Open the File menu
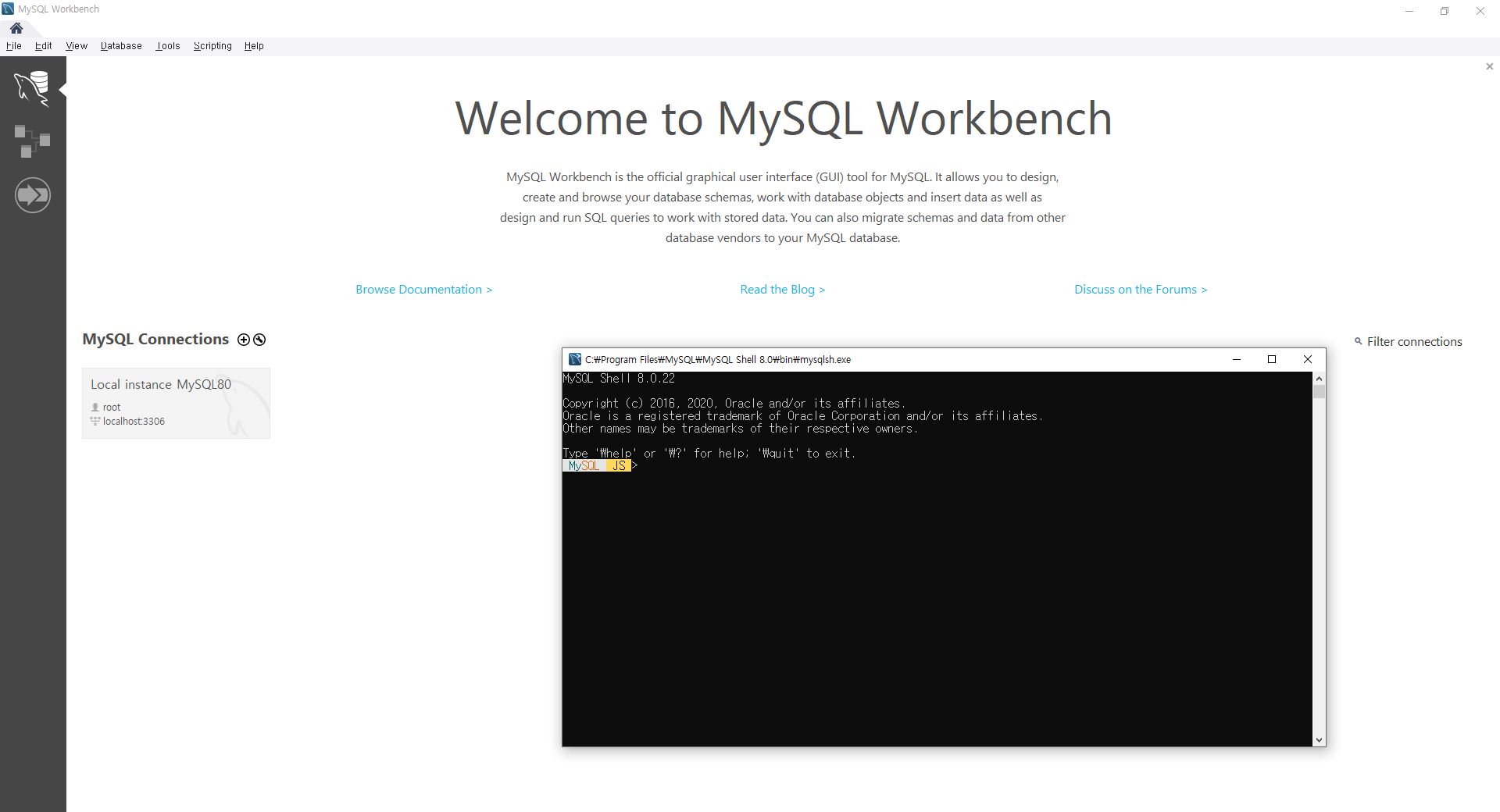 point(13,46)
